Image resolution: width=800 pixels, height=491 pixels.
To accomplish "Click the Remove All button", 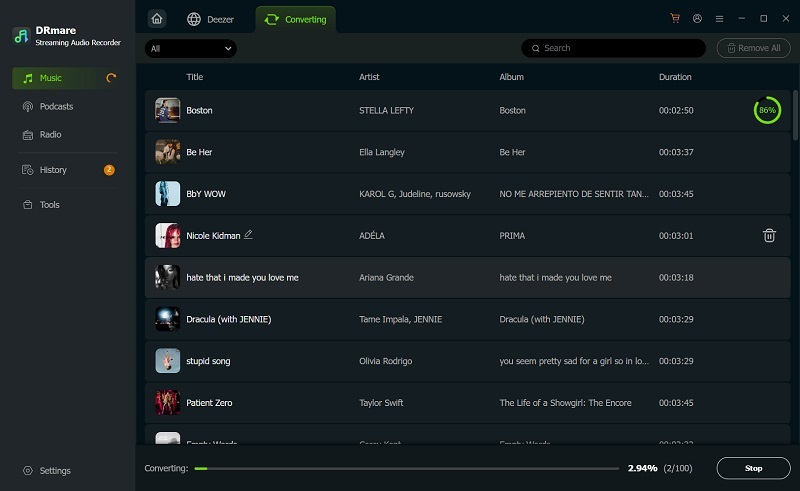I will pyautogui.click(x=754, y=48).
